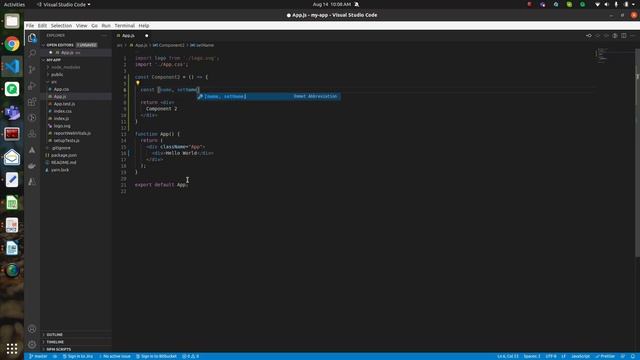The image size is (640, 360).
Task: Open Files manager from the dock
Action: pyautogui.click(x=12, y=21)
